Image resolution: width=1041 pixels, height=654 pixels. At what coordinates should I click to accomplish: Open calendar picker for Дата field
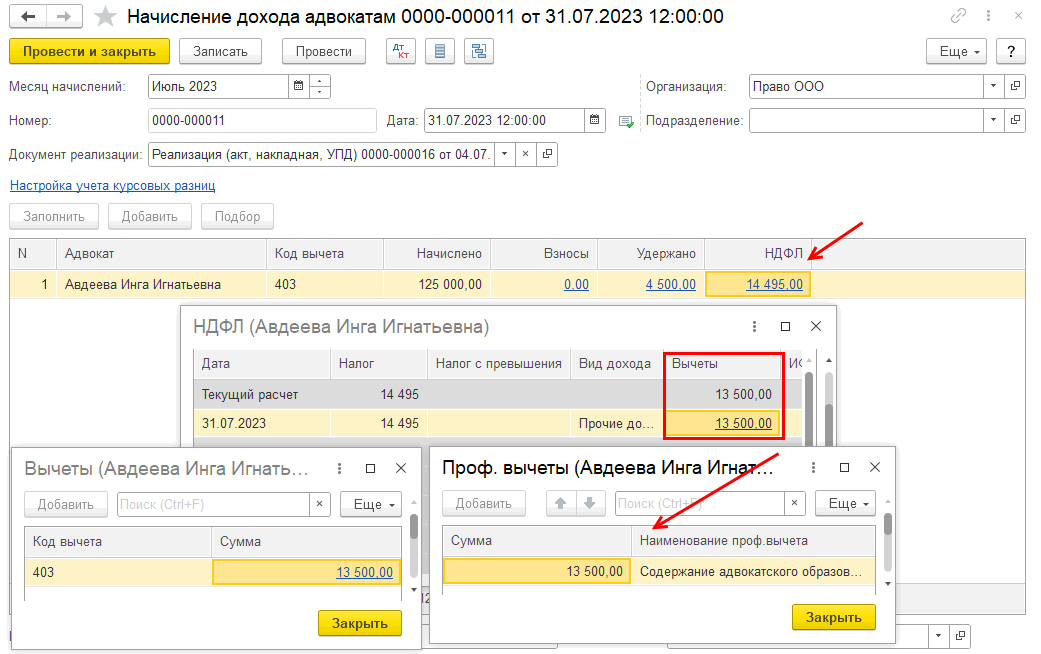pos(595,121)
